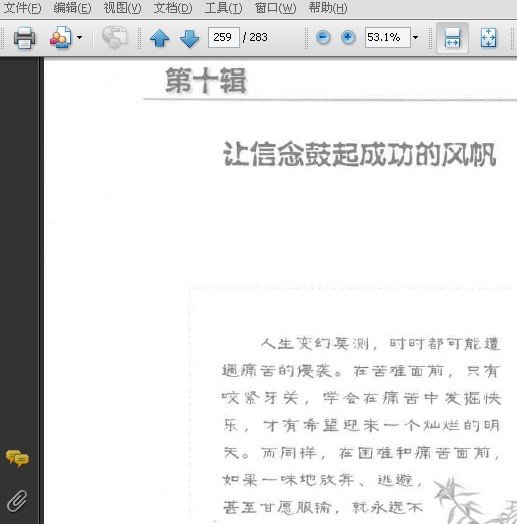Open the Attachments paperclip panel
Viewport: 517px width, 524px height.
pyautogui.click(x=17, y=500)
